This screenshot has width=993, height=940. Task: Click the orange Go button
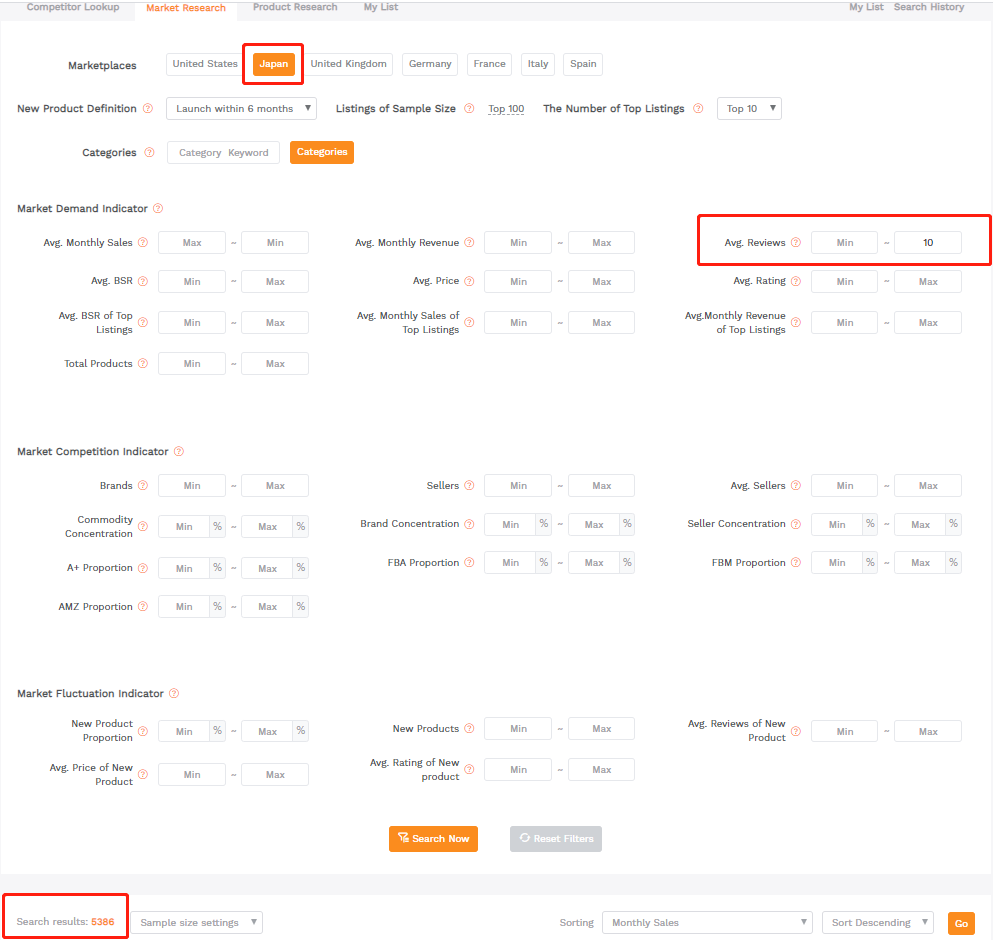coord(961,924)
